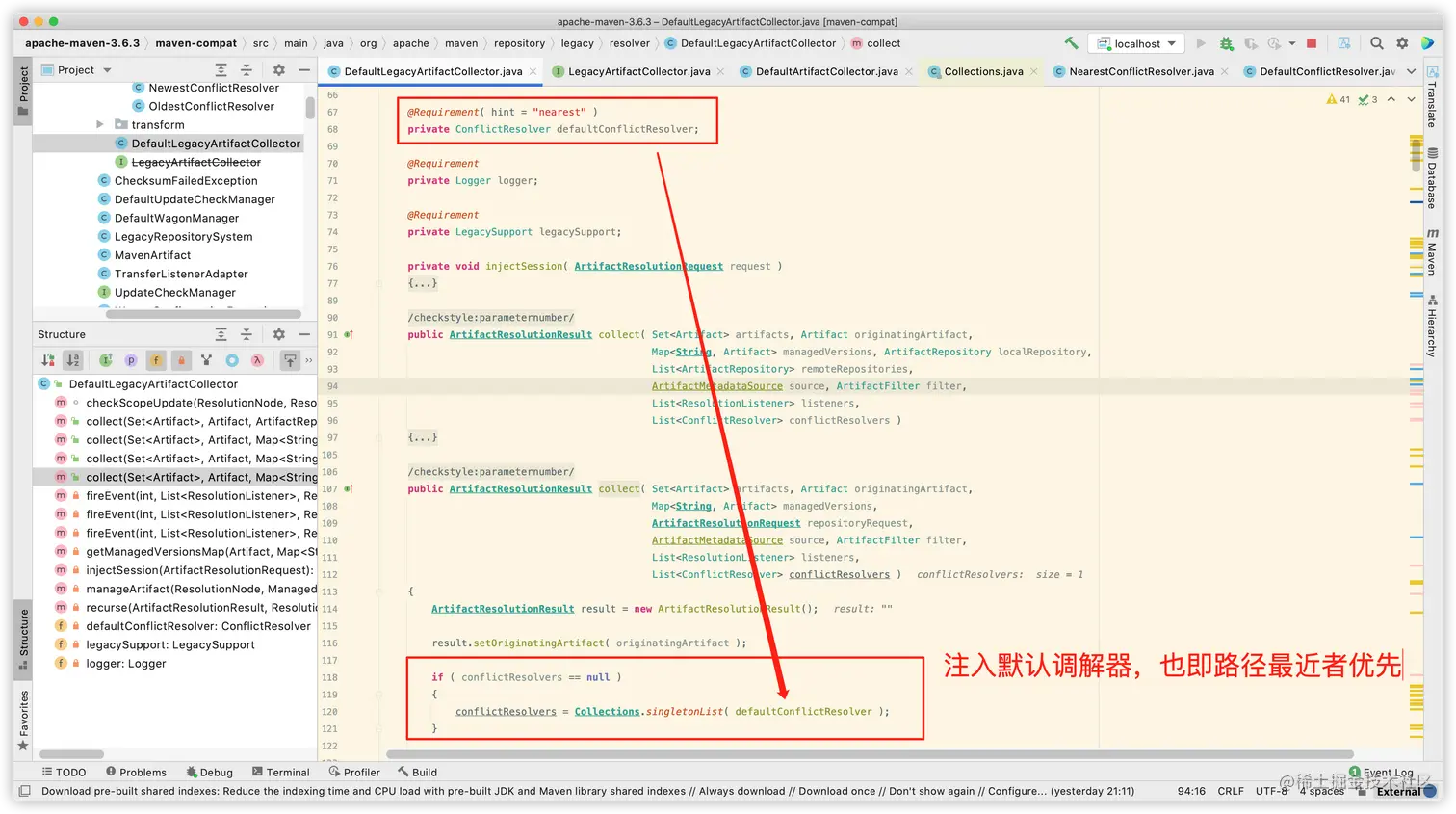Open Database side panel
1456x814 pixels.
pos(1432,178)
